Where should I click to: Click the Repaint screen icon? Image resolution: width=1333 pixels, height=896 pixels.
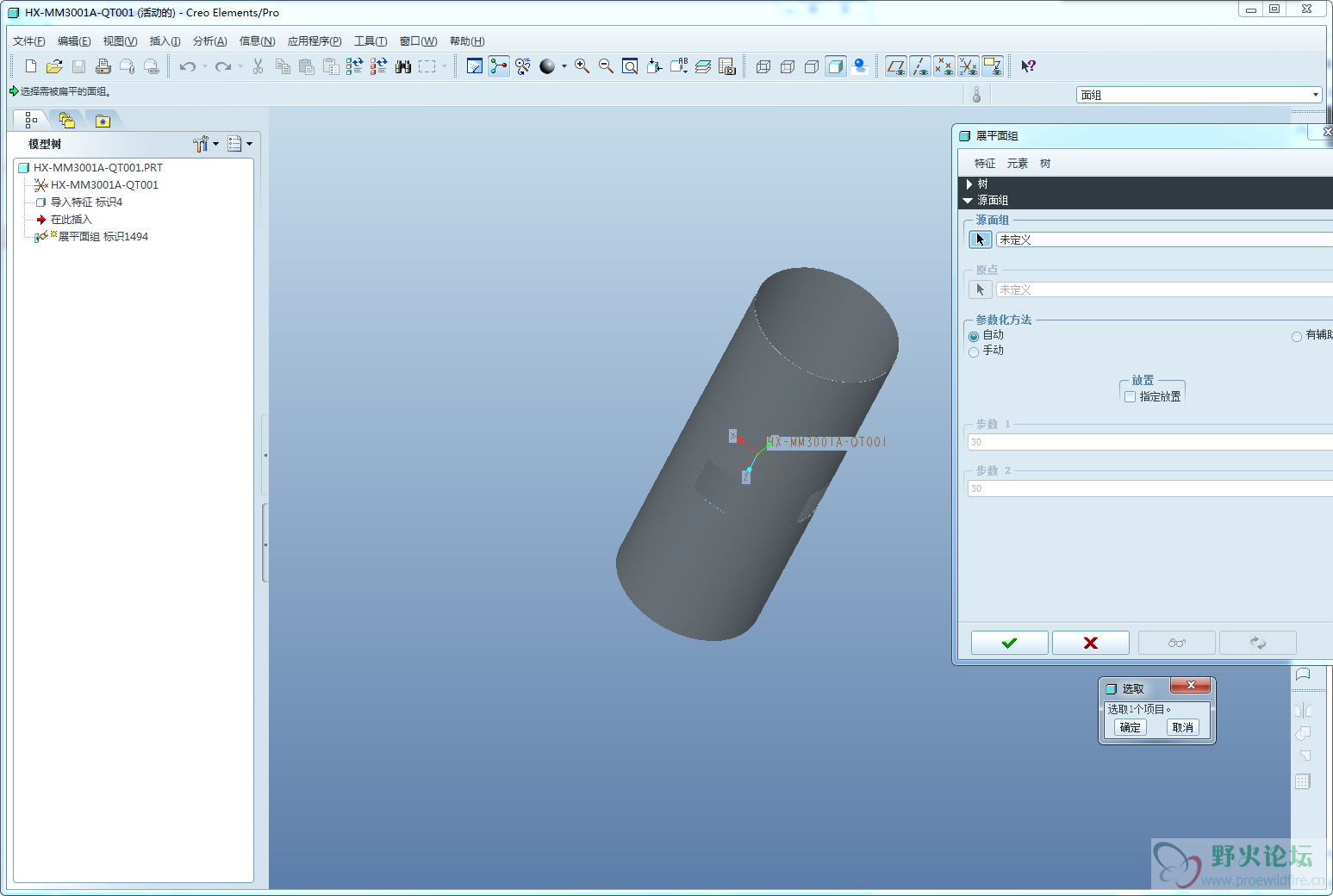pos(475,66)
